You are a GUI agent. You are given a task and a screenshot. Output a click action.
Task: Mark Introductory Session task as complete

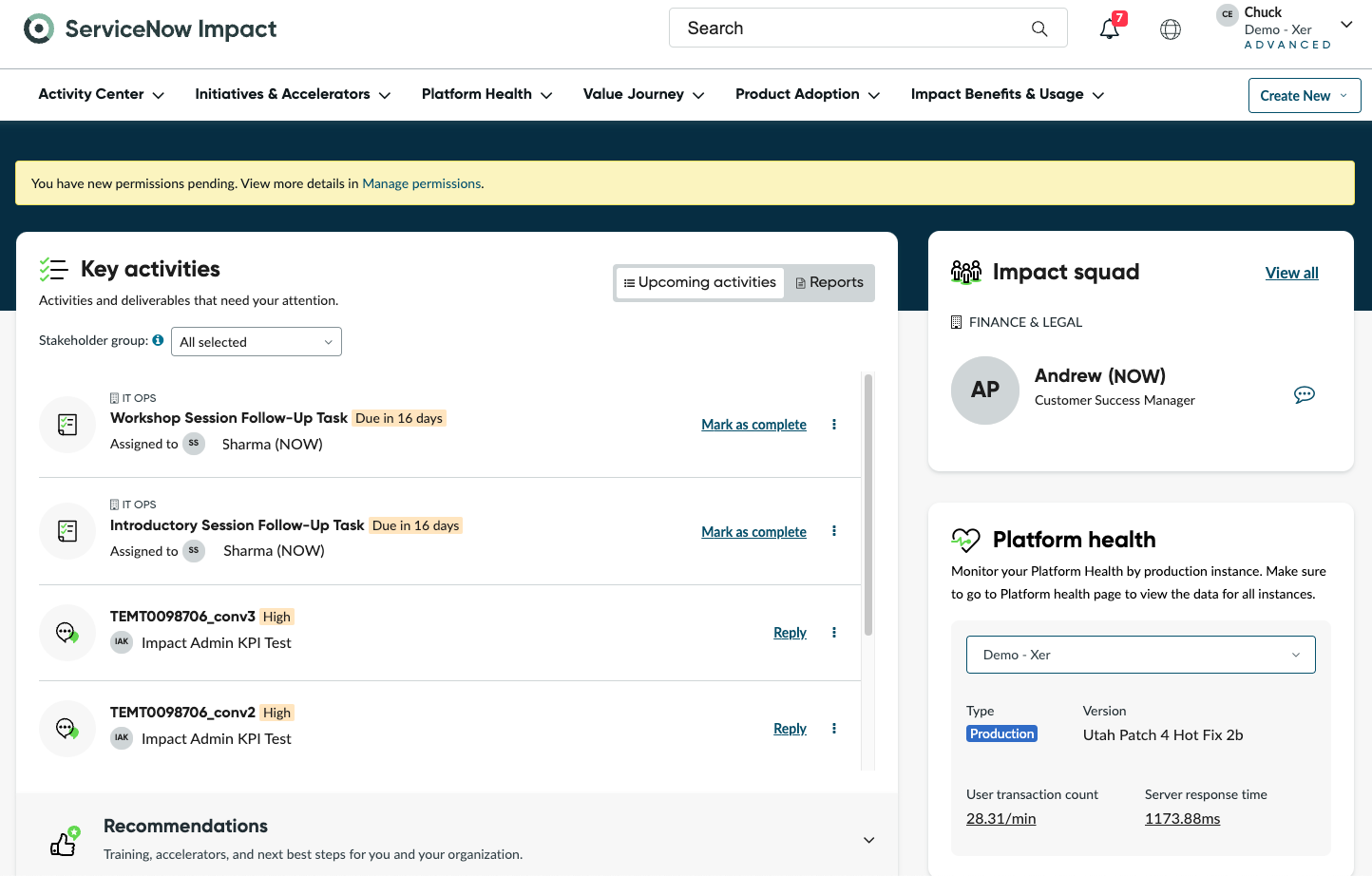754,532
